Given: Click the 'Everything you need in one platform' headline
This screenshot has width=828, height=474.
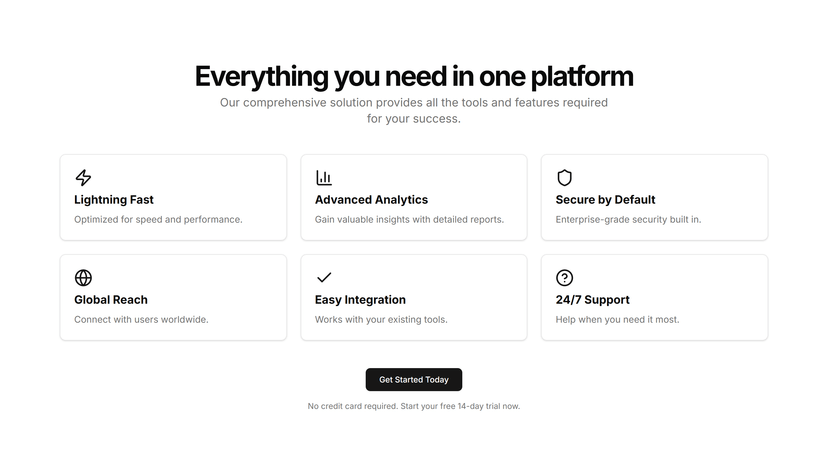Looking at the screenshot, I should tap(414, 76).
